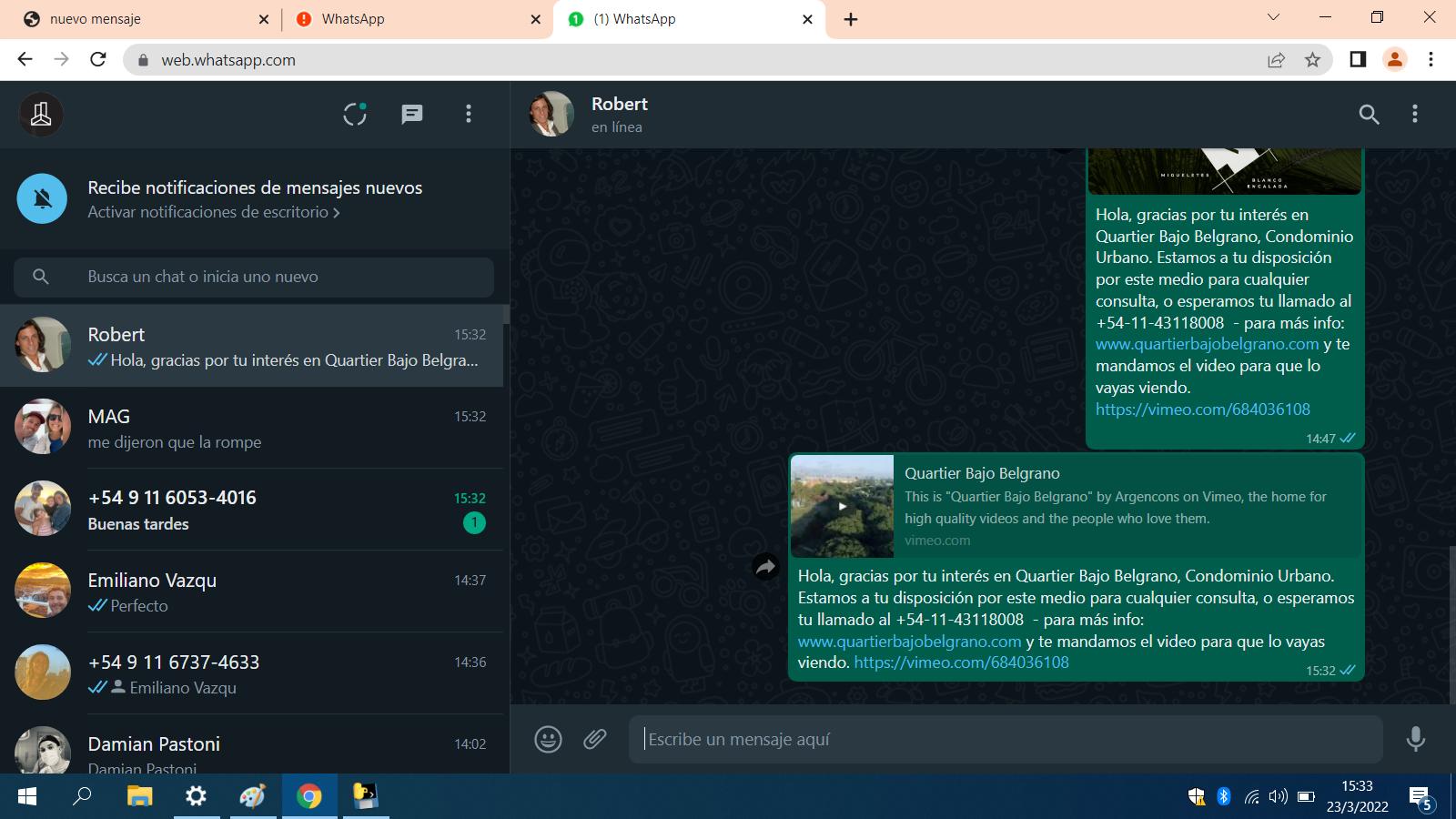The height and width of the screenshot is (819, 1456).
Task: Open www.quartierbajobelgrano.com in the 14:47 message
Action: click(x=1207, y=344)
